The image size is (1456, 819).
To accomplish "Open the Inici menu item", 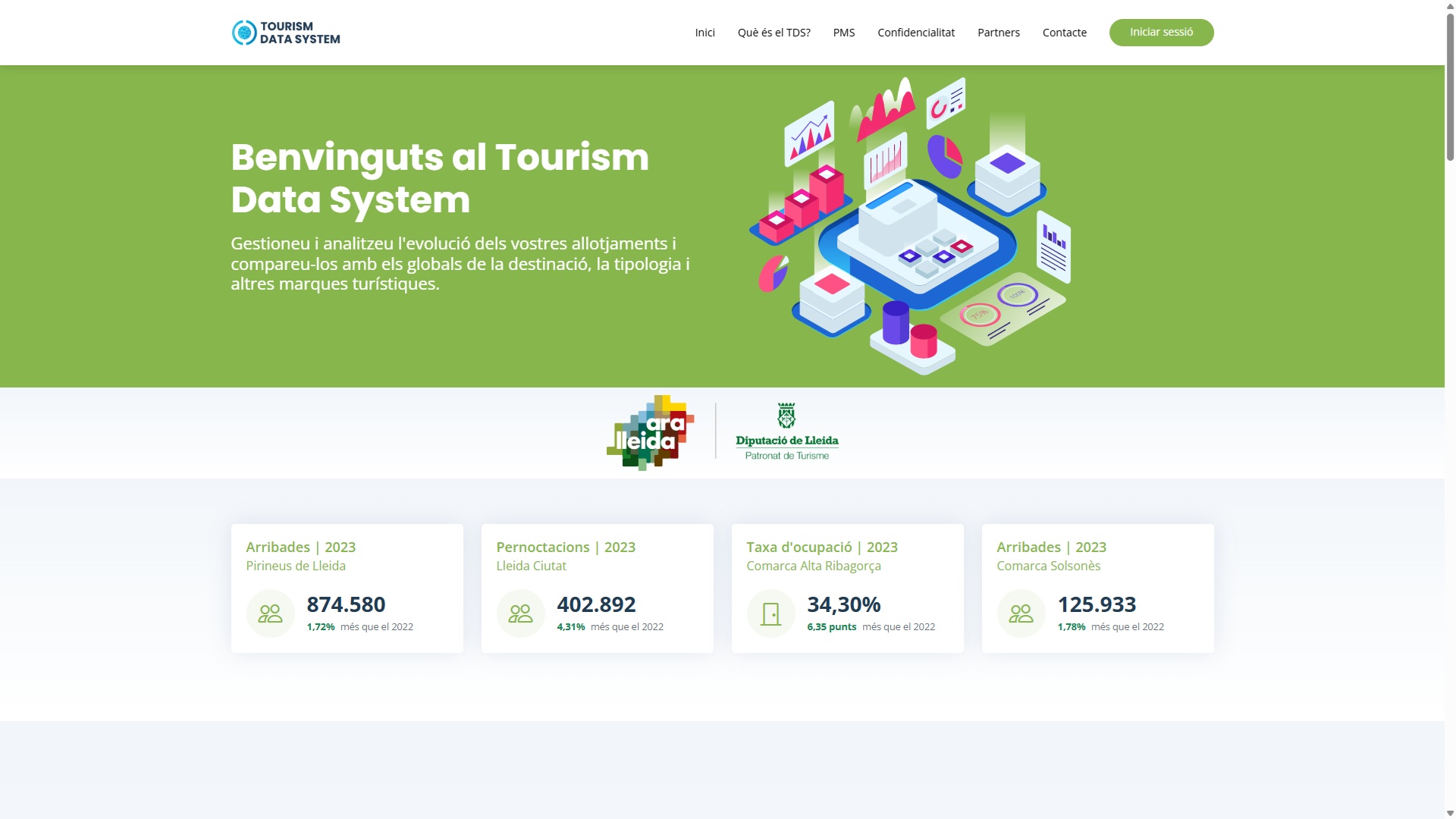I will point(704,33).
